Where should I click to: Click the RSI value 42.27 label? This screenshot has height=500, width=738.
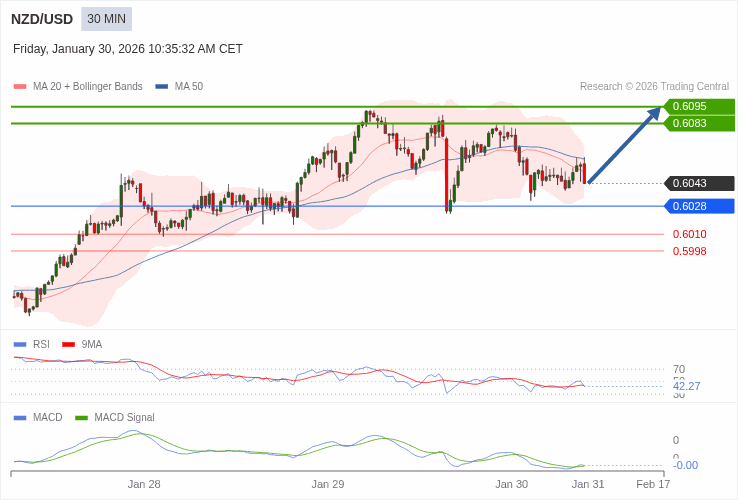point(686,386)
